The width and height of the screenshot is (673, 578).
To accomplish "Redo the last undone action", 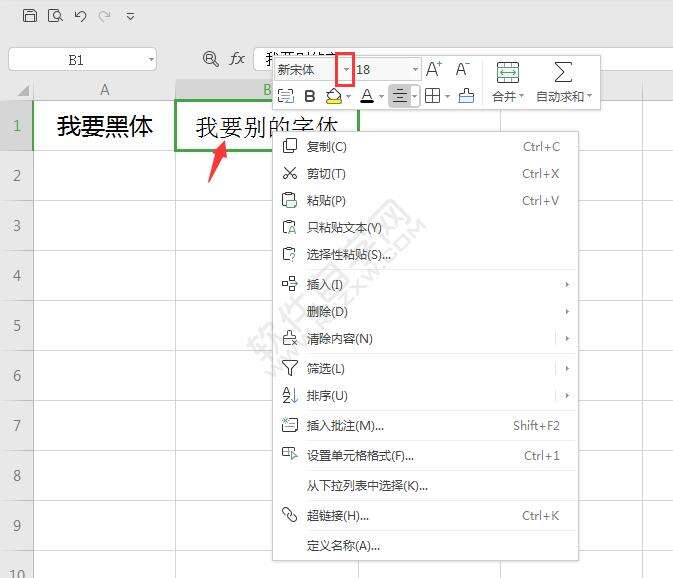I will coord(104,16).
